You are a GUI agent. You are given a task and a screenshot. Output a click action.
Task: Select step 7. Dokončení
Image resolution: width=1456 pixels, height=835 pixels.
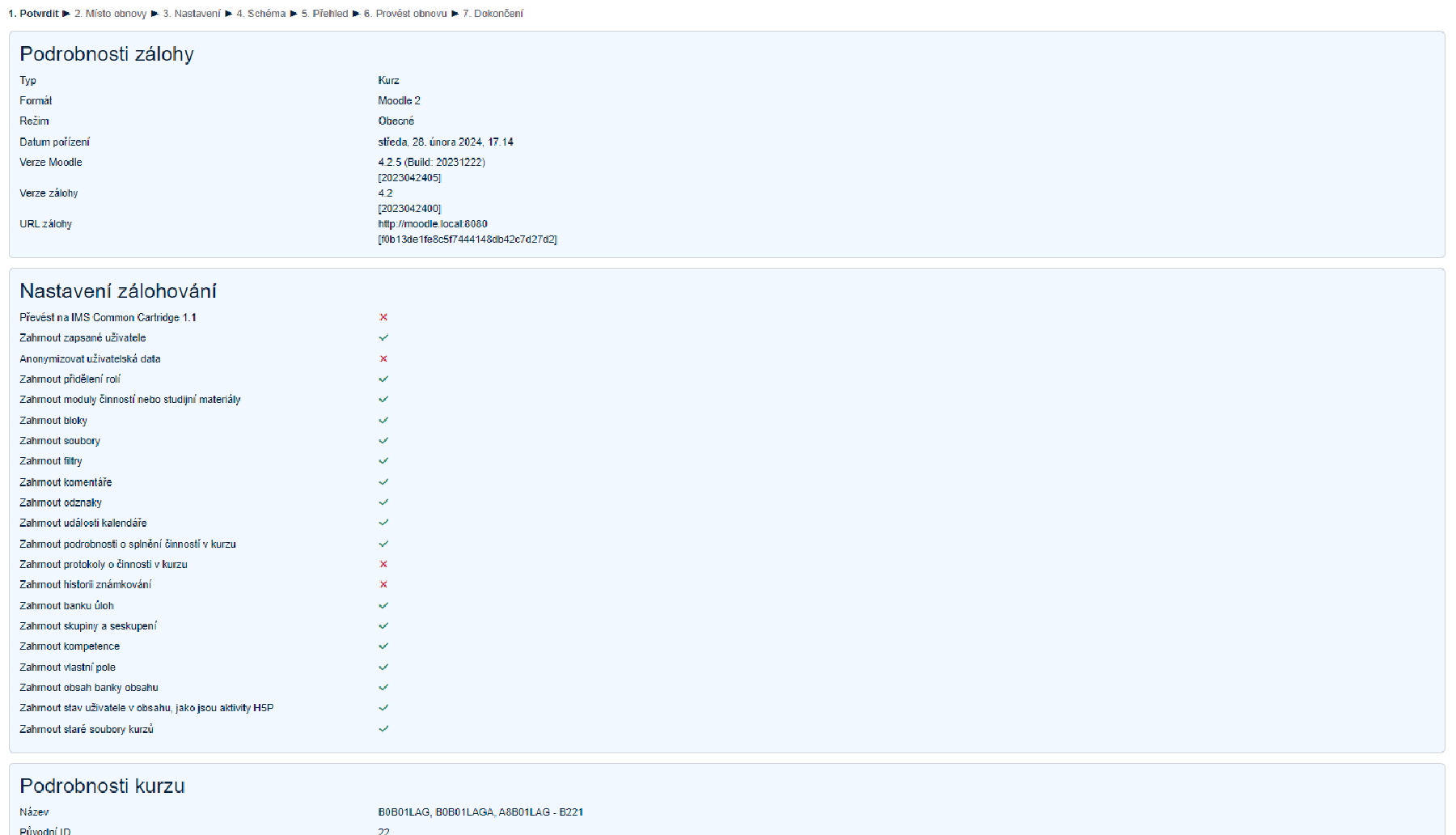pyautogui.click(x=493, y=14)
